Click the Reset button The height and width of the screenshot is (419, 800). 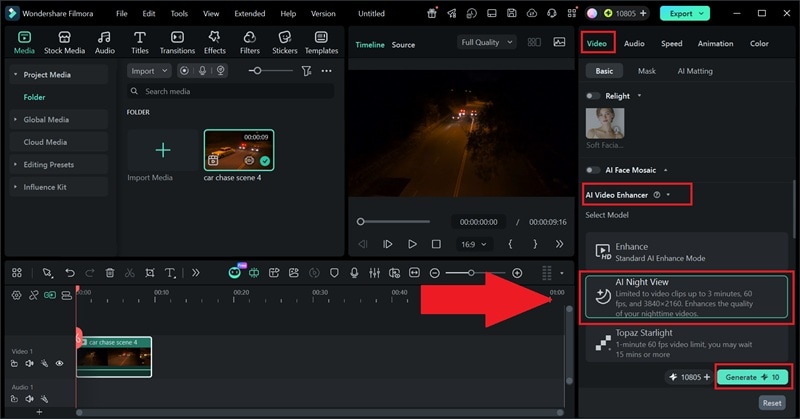(772, 403)
